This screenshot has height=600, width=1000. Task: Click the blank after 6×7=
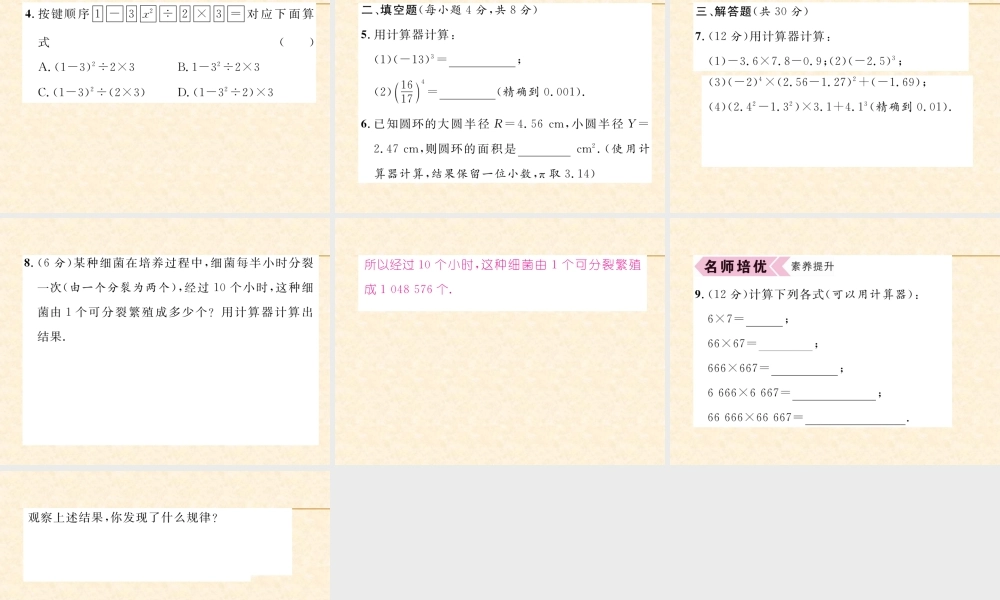764,321
